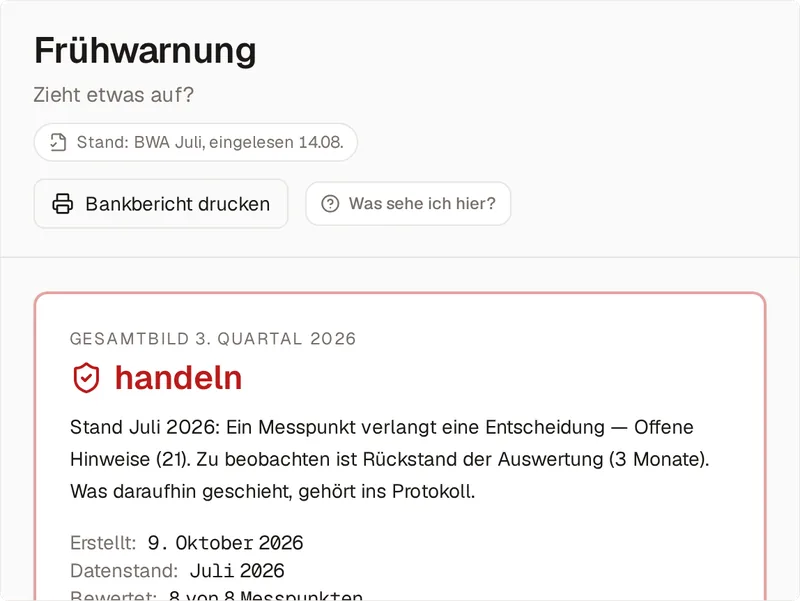Click the printer icon in Bankbericht button
Image resolution: width=800 pixels, height=601 pixels.
pyautogui.click(x=63, y=204)
